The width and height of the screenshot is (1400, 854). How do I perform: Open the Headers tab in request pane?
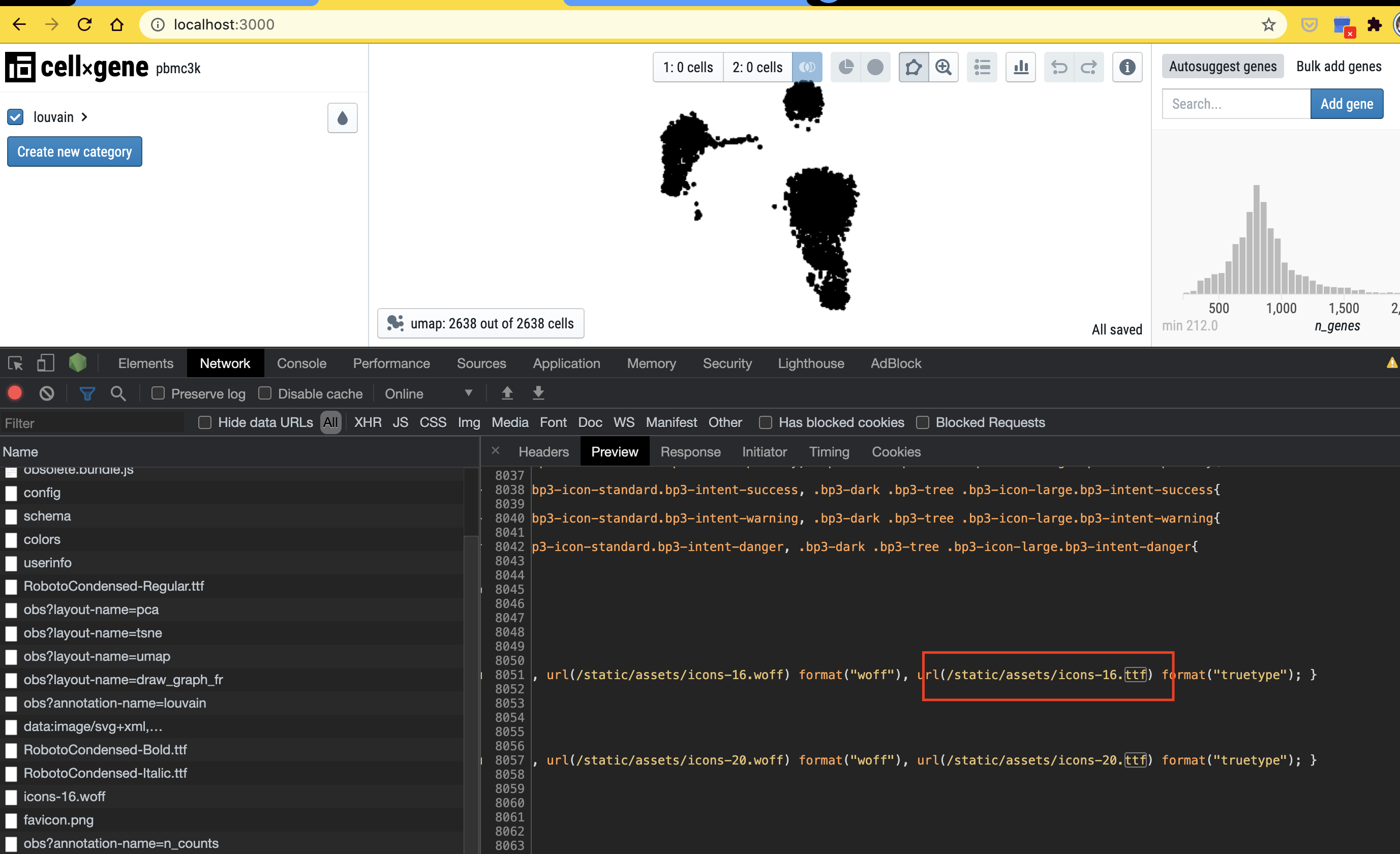click(x=543, y=452)
